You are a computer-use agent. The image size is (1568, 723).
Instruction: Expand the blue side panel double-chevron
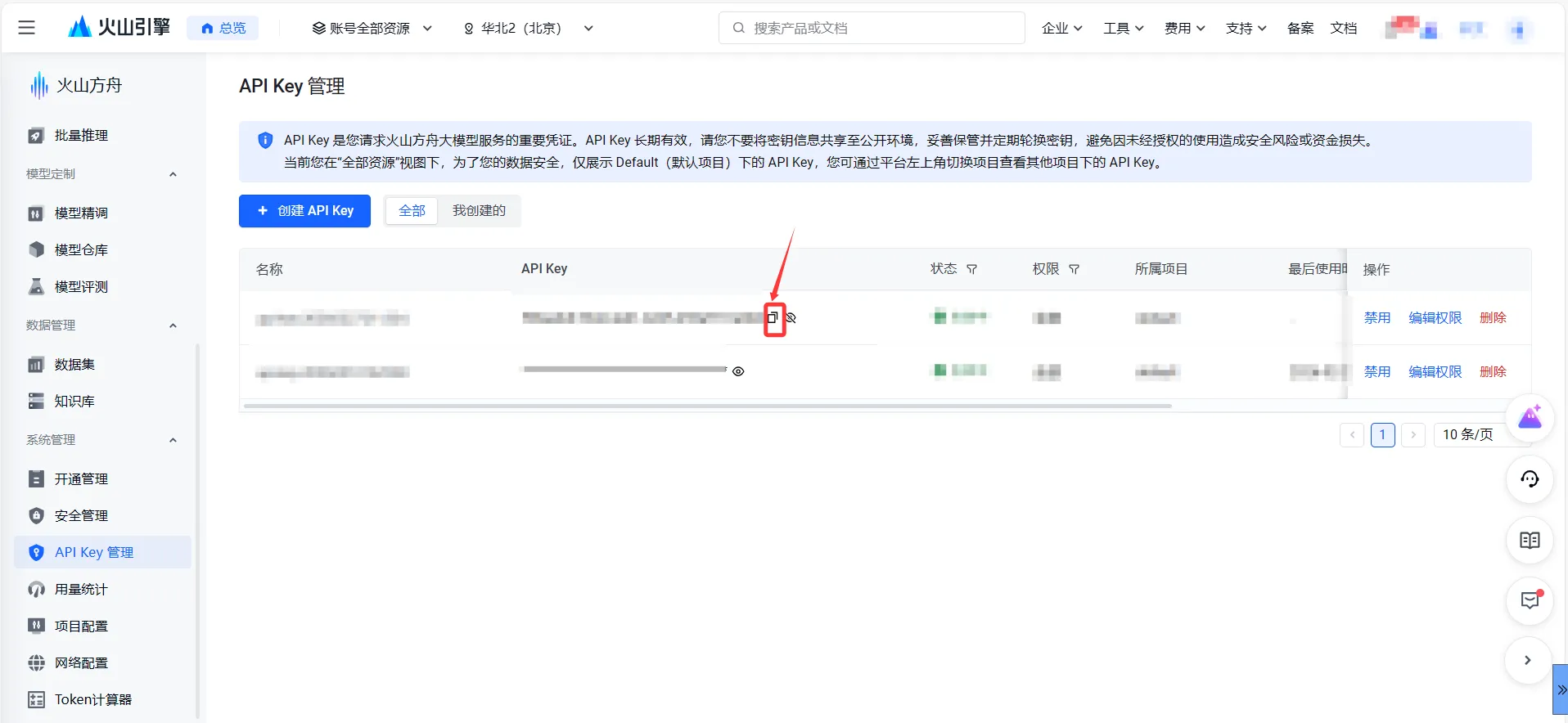coord(1561,689)
